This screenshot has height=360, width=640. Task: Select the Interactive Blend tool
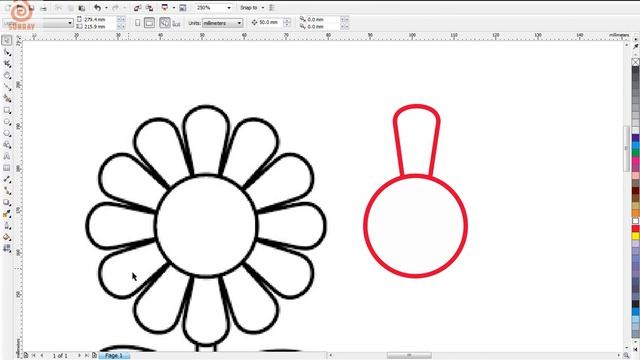[x=7, y=202]
